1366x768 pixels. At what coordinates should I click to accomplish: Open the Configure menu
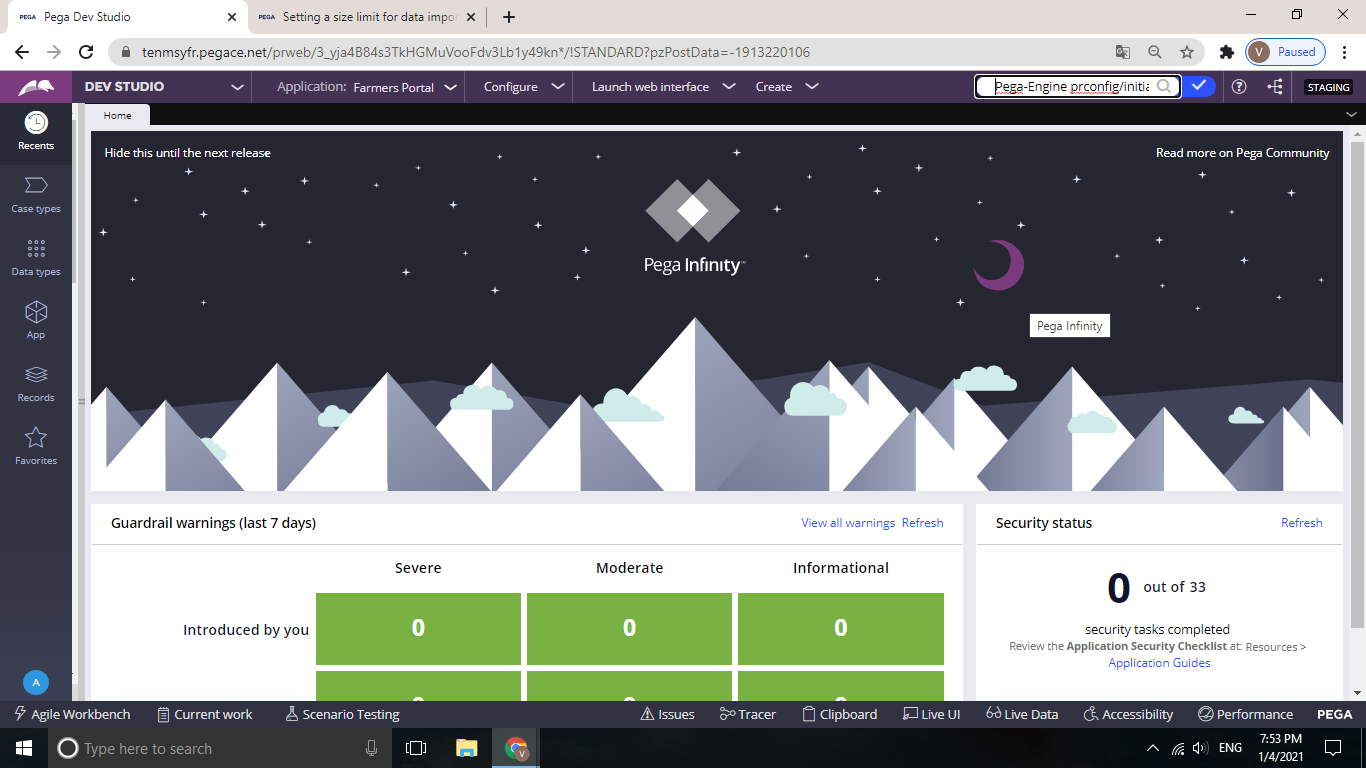click(x=525, y=87)
